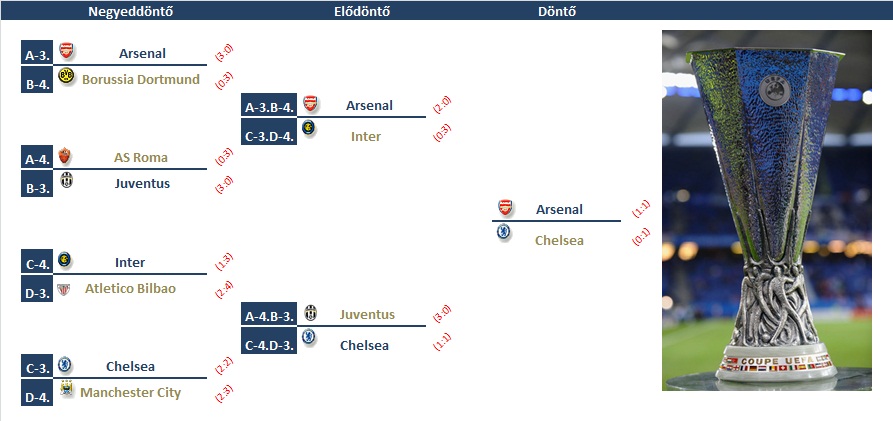Click the Manchester City crest icon
The height and width of the screenshot is (421, 893).
pos(67,389)
